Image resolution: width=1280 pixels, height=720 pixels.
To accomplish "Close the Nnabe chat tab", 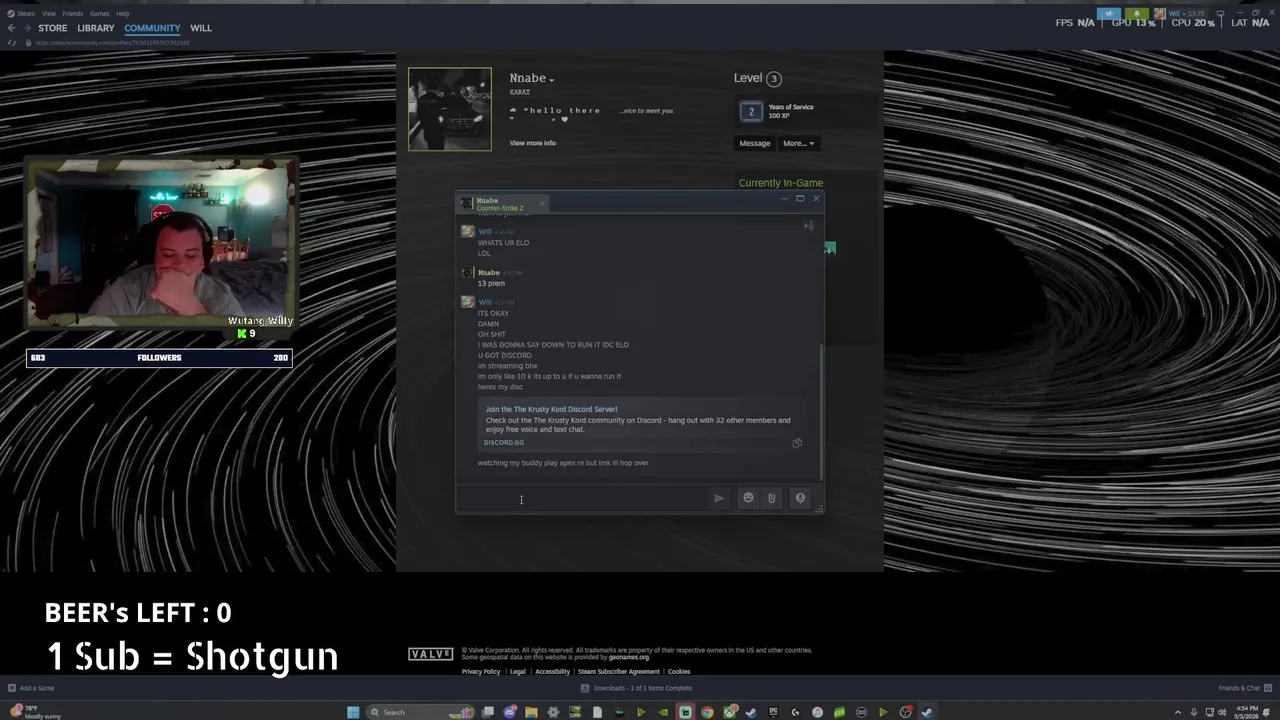I will [x=542, y=204].
